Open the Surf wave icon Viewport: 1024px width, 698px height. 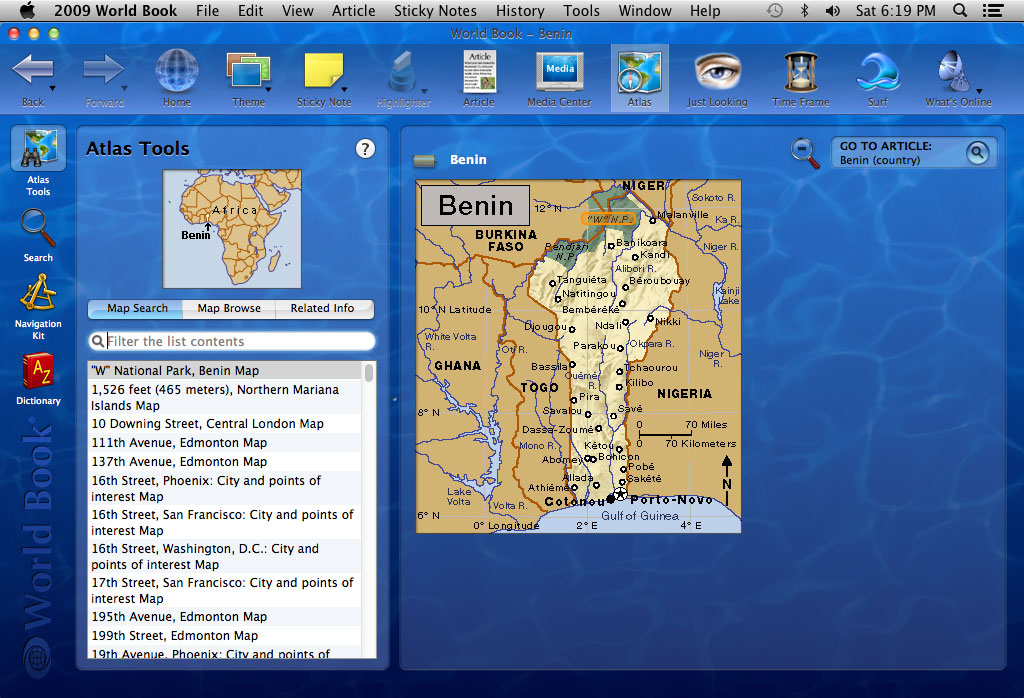coord(878,72)
